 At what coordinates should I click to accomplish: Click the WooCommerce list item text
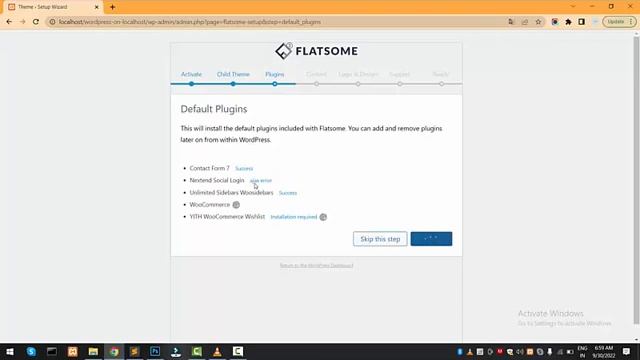tap(210, 204)
